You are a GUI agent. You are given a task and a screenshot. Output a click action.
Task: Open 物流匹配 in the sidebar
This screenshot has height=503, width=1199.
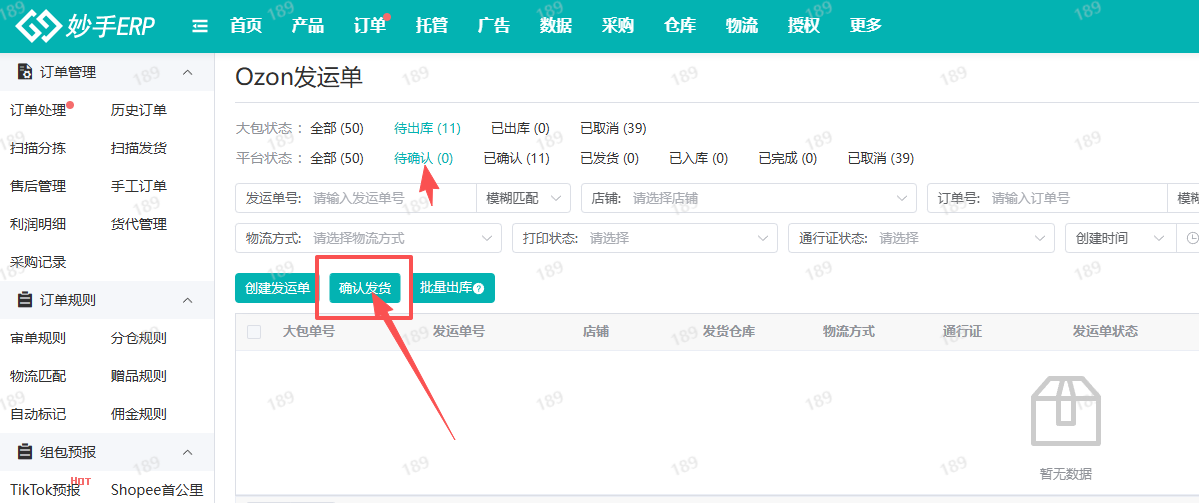coord(38,376)
